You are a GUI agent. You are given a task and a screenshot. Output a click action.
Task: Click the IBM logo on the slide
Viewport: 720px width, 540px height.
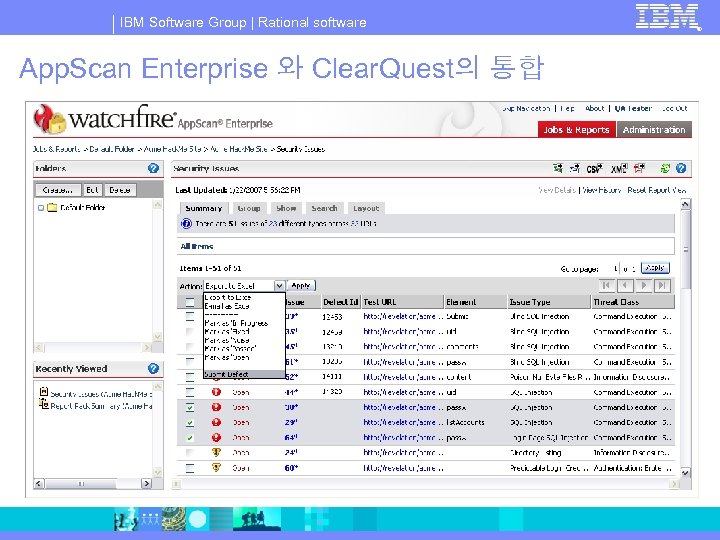pyautogui.click(x=669, y=17)
